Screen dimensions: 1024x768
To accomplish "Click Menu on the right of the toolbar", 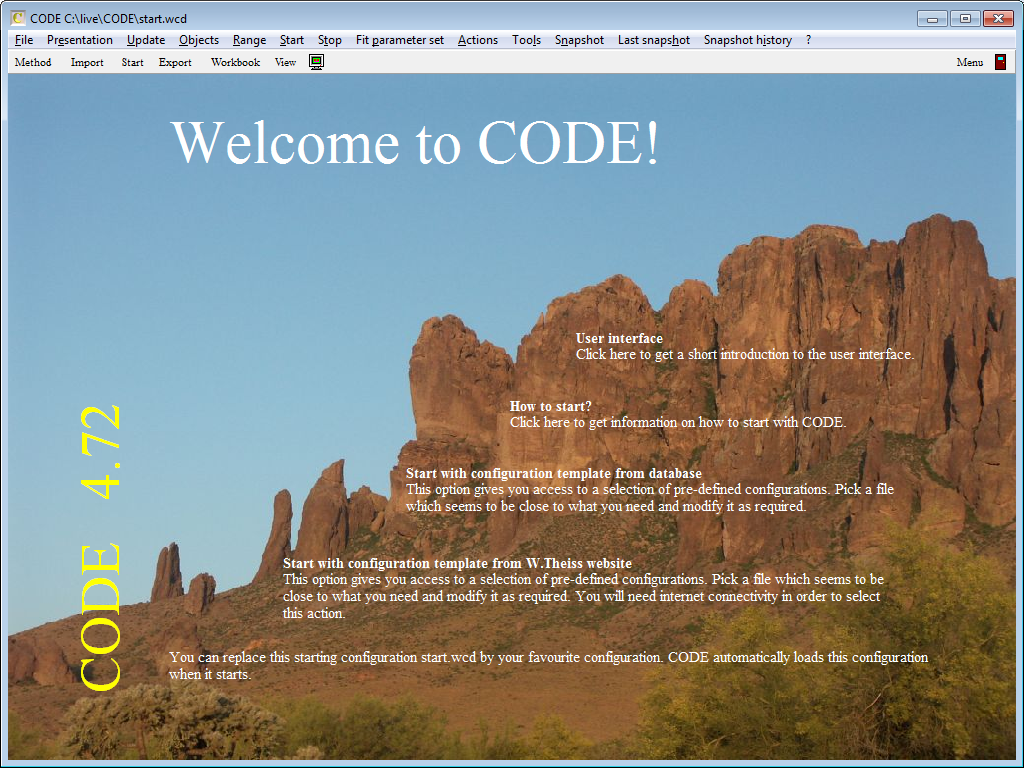I will 968,62.
